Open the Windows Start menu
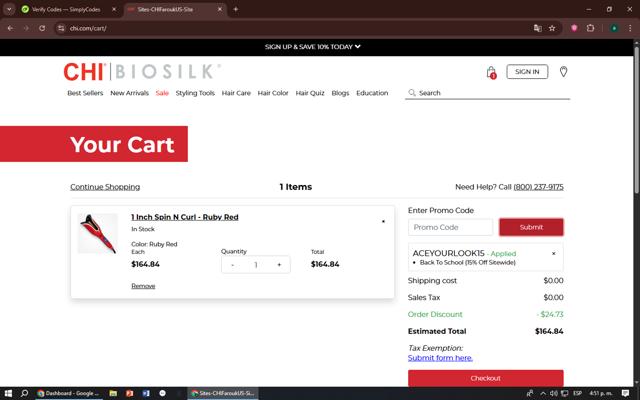640x400 pixels. pos(8,393)
